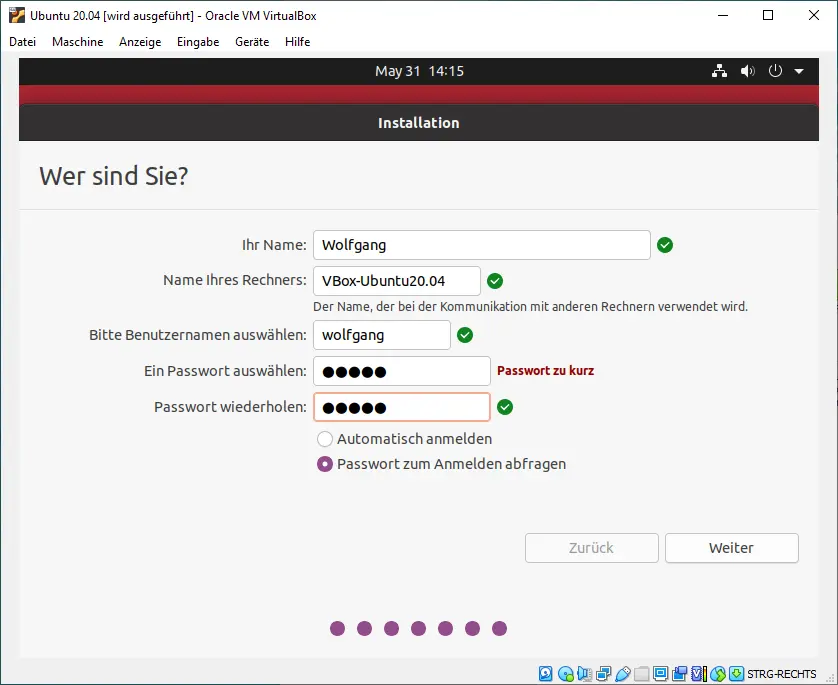Click the wired network icon in Ubuntu top bar
The width and height of the screenshot is (838, 685).
[x=718, y=71]
